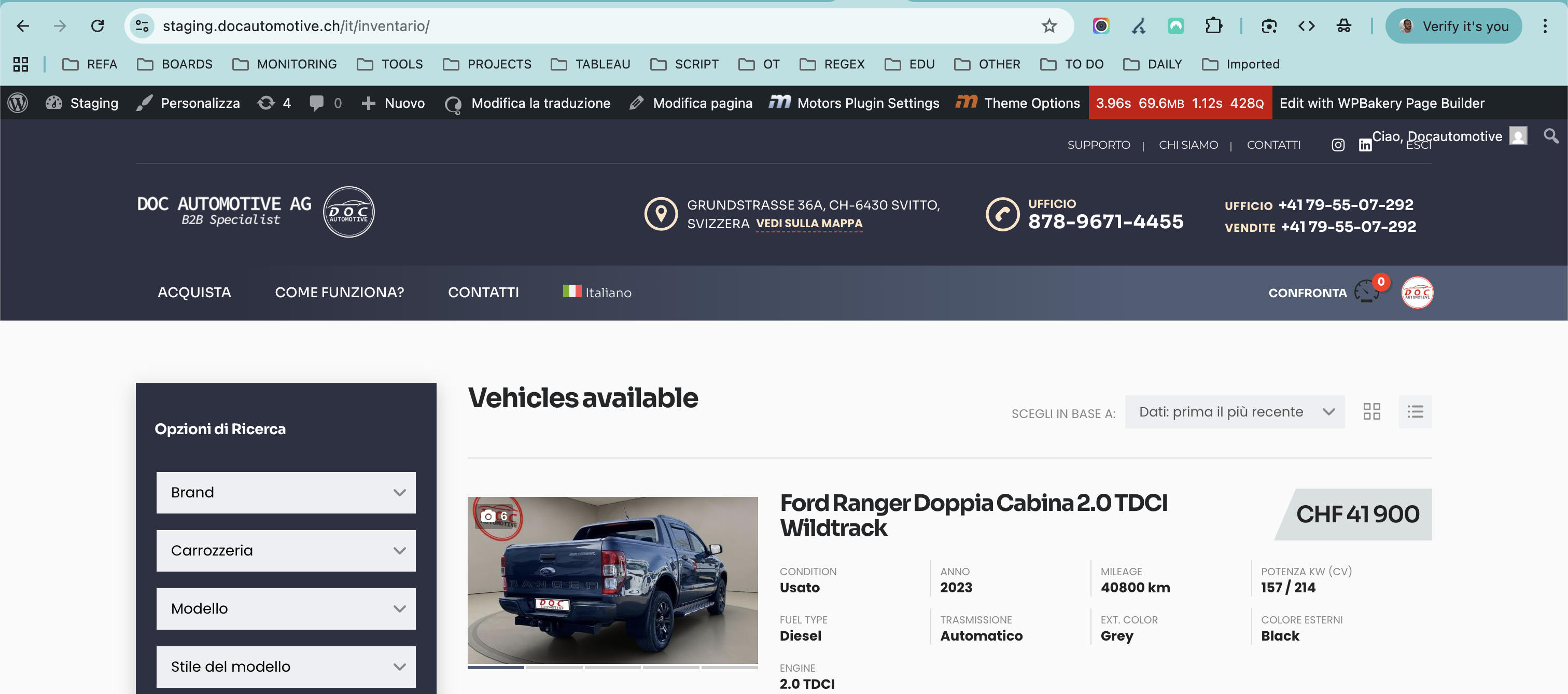Reload the inventory page
This screenshot has height=694, width=1568.
97,26
